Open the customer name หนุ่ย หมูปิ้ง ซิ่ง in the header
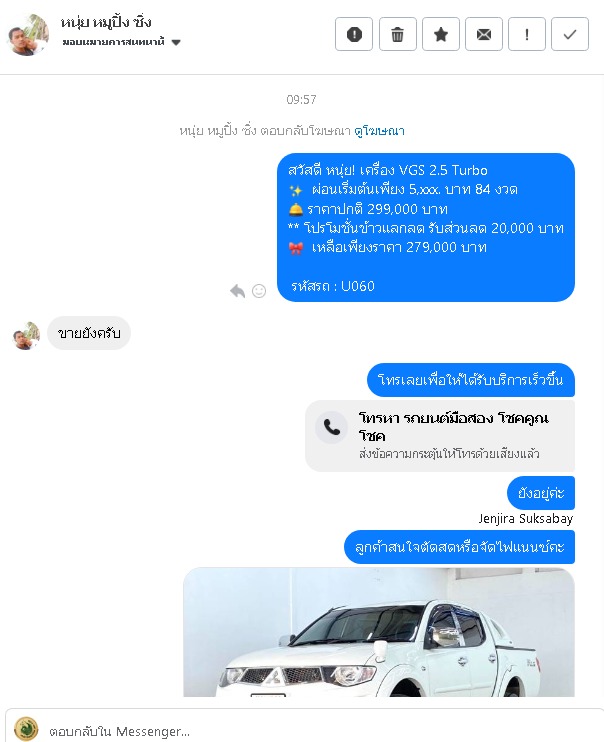Viewport: 604px width, 742px height. (106, 22)
